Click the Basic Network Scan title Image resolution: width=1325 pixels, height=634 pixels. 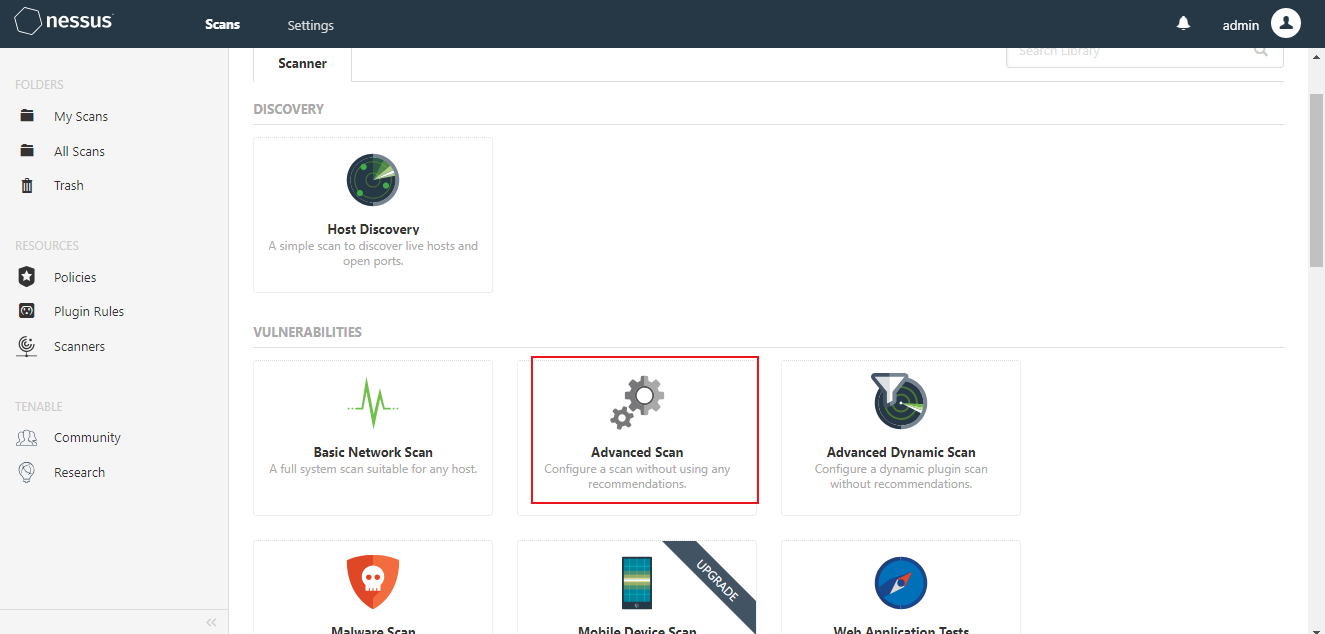(373, 452)
